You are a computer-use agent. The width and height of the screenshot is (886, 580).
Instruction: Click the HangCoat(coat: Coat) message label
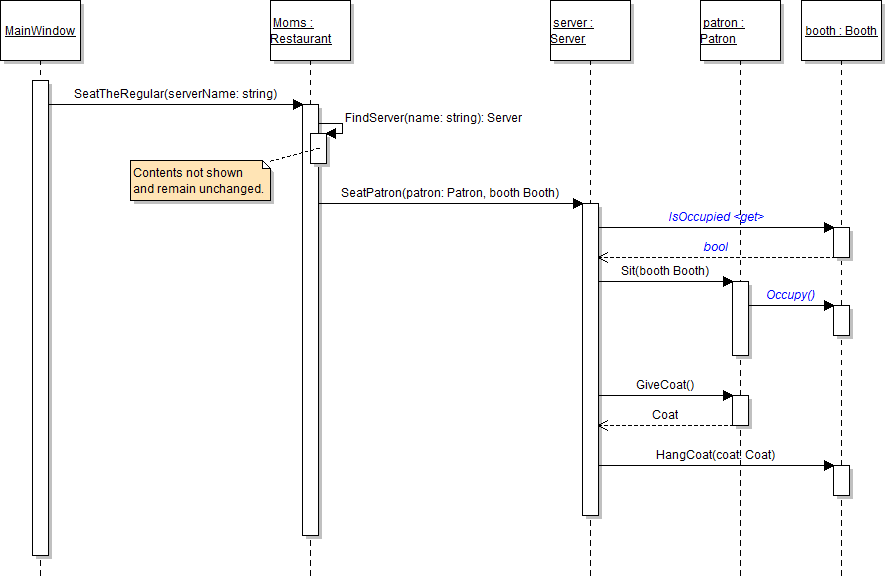tap(715, 455)
